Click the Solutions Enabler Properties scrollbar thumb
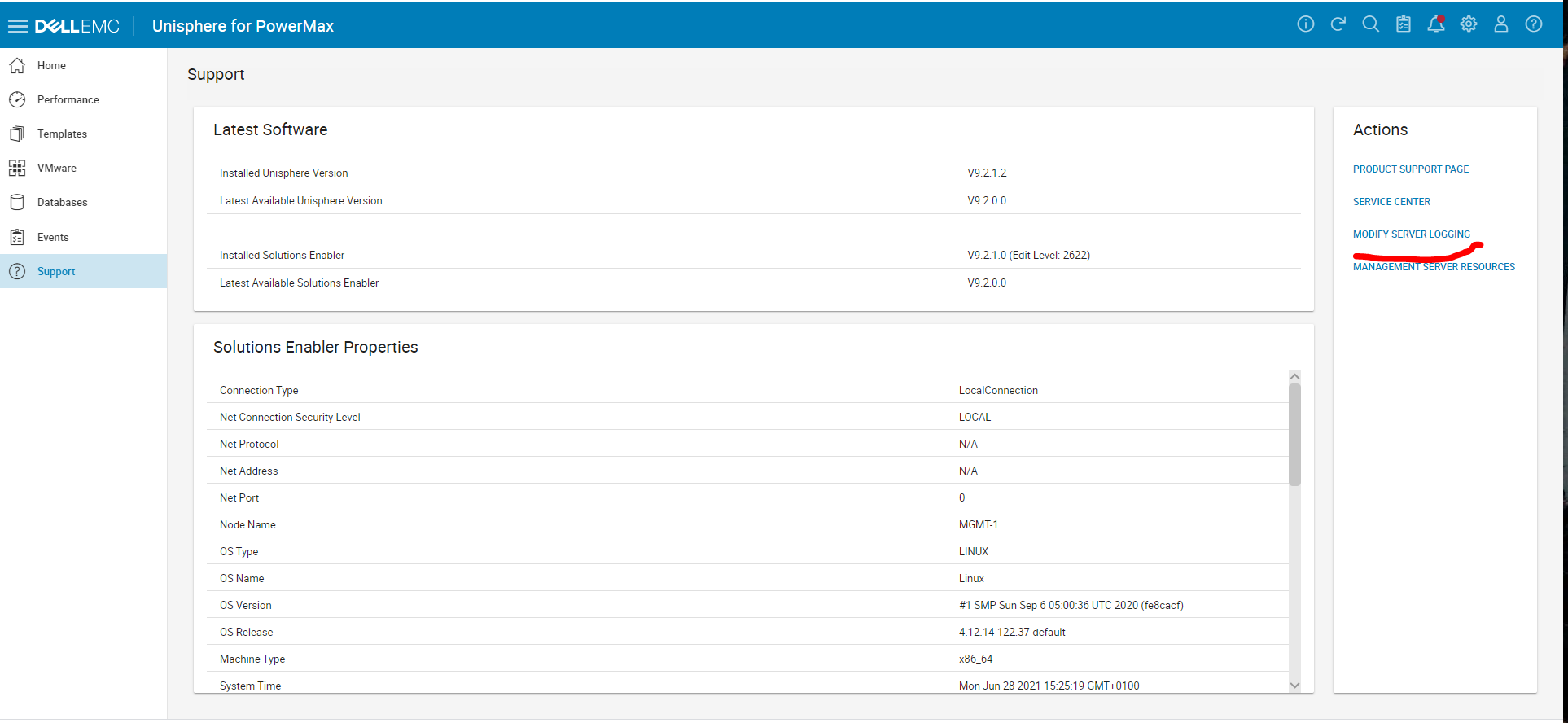The image size is (1568, 723). coord(1294,434)
